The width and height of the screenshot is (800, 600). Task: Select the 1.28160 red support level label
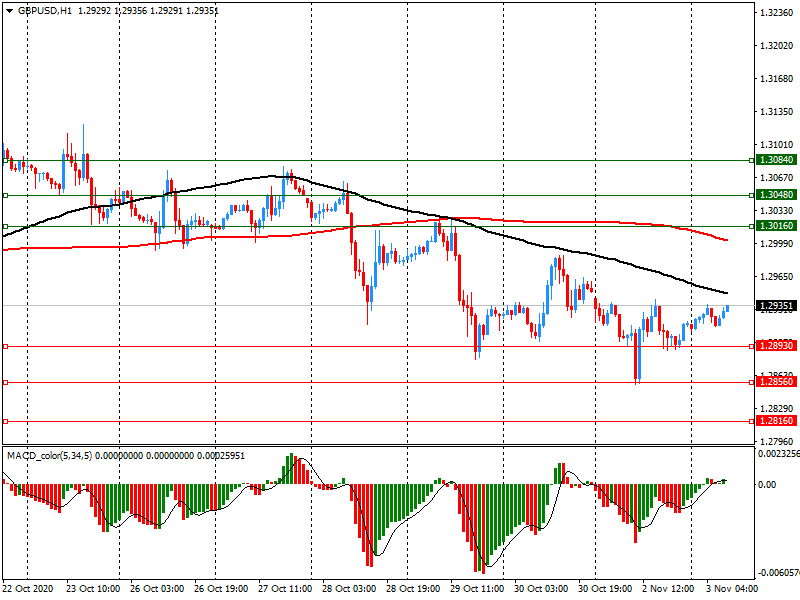[776, 421]
